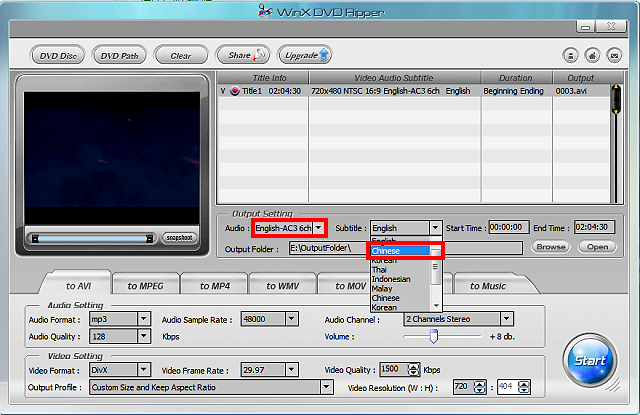
Task: Expand the Audio Channel dropdown
Action: click(x=507, y=319)
